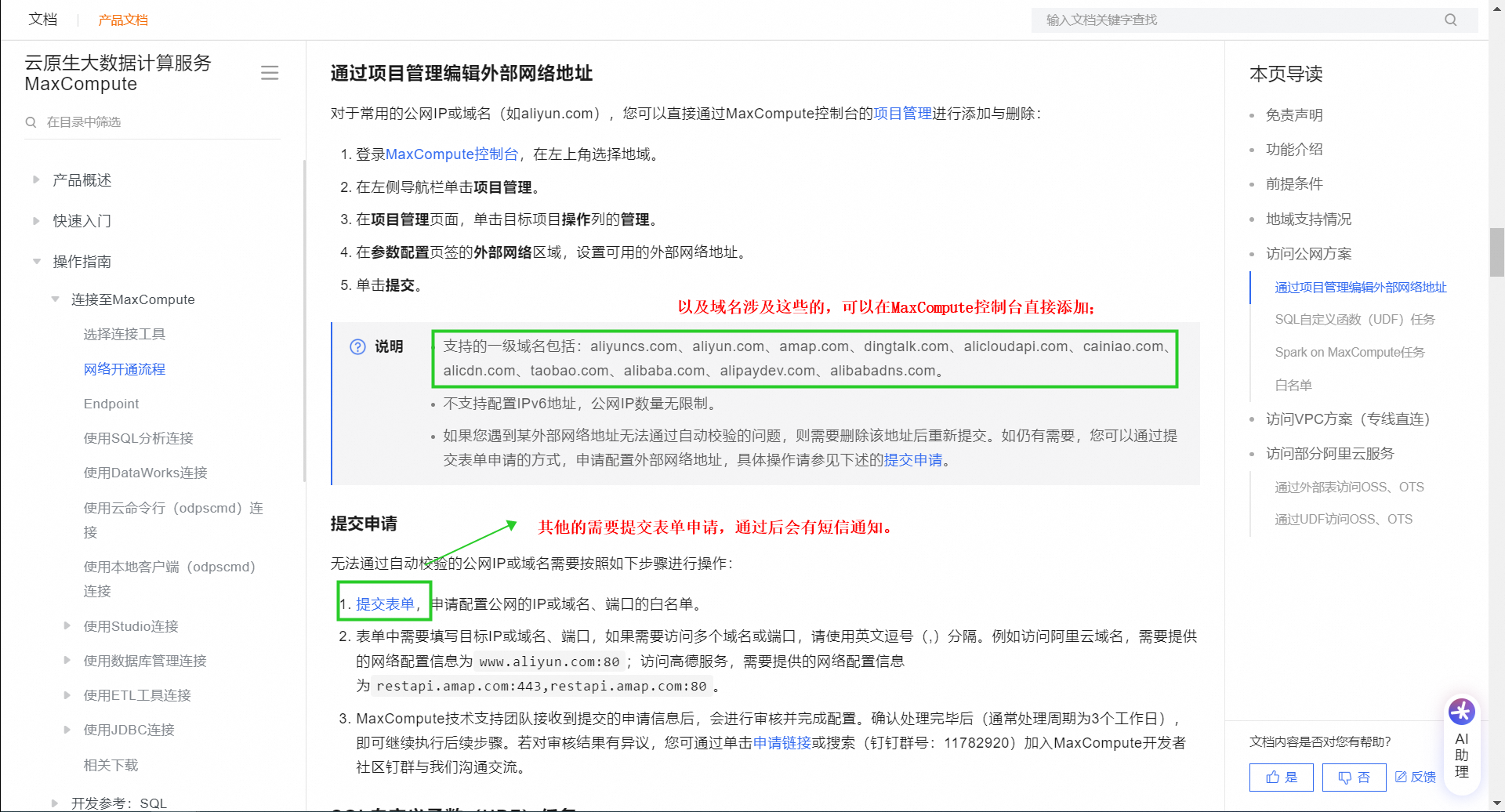Click the 提交申请 section heading

[364, 524]
